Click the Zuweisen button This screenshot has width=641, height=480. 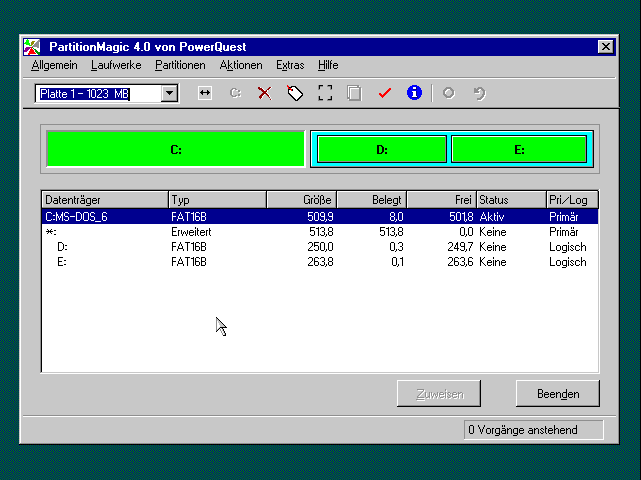click(x=439, y=394)
